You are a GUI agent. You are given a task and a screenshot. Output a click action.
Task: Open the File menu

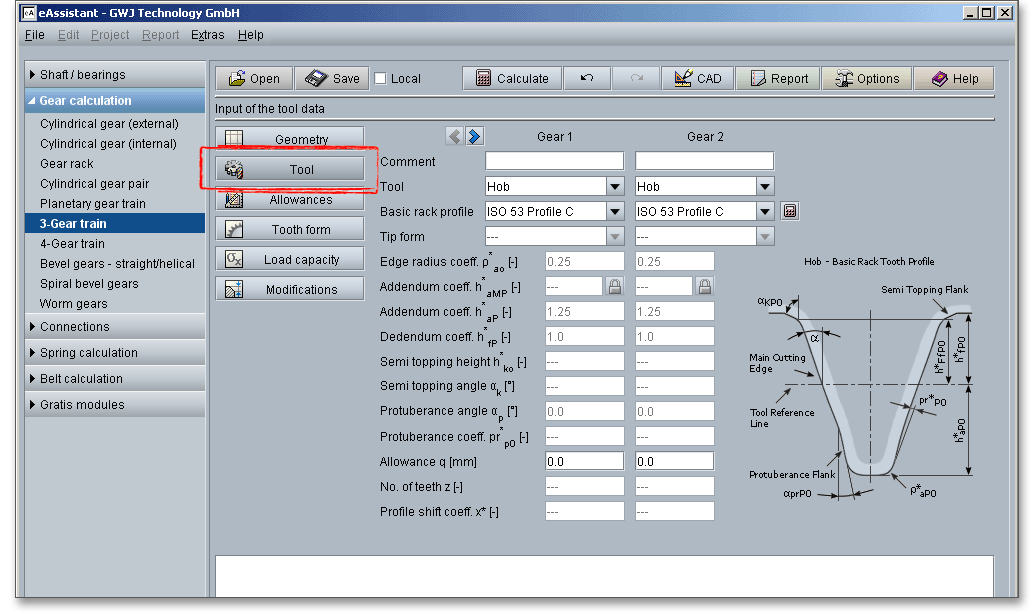[x=34, y=35]
